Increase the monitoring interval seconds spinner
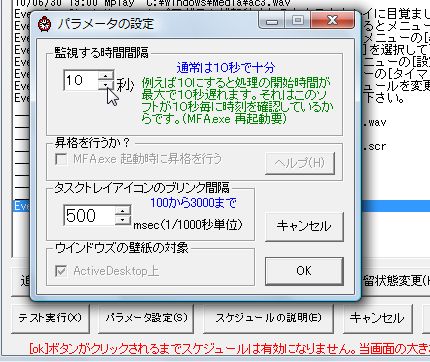The width and height of the screenshot is (430, 362). click(106, 75)
